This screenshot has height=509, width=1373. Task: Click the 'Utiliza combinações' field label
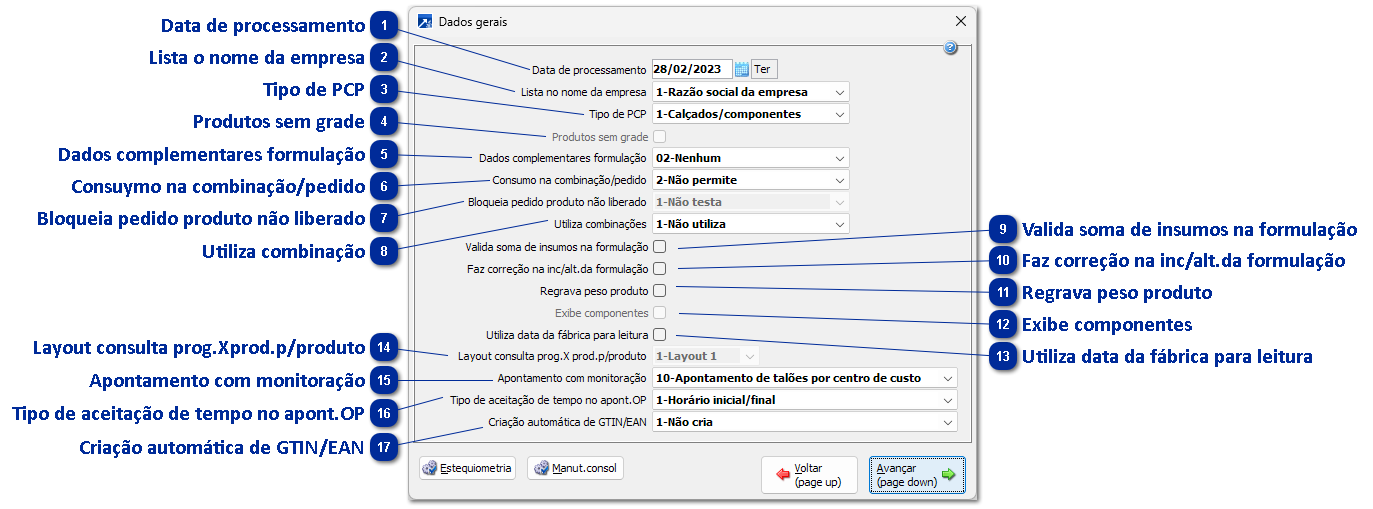point(601,224)
